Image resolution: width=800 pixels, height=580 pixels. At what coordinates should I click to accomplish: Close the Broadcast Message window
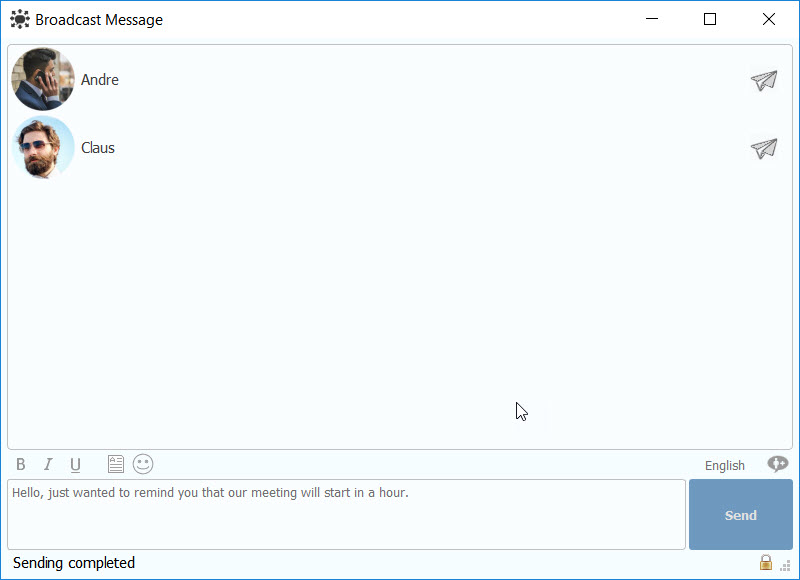768,19
